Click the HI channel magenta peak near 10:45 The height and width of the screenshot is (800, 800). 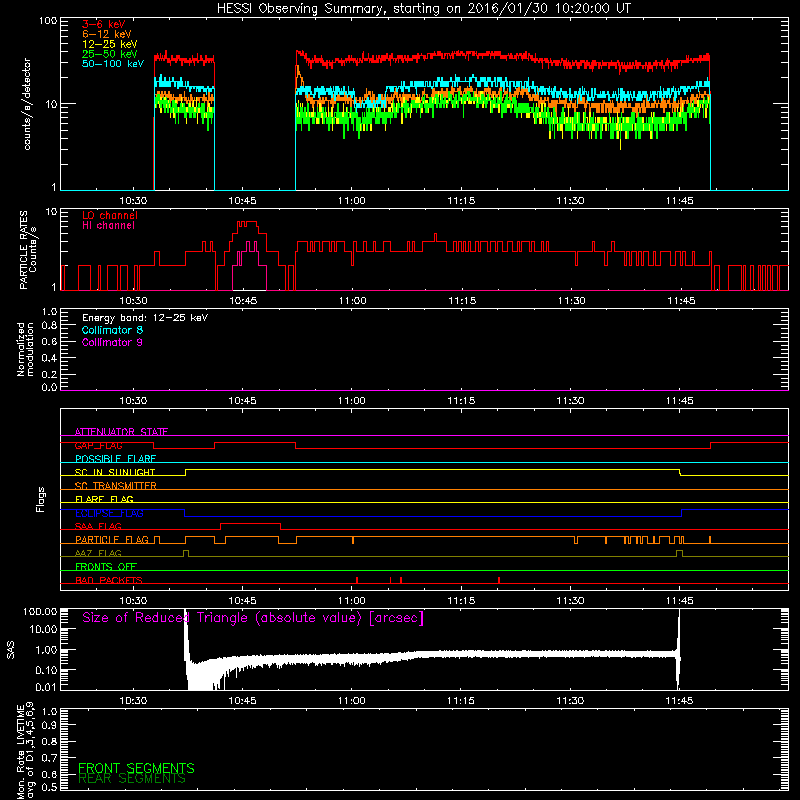click(249, 246)
